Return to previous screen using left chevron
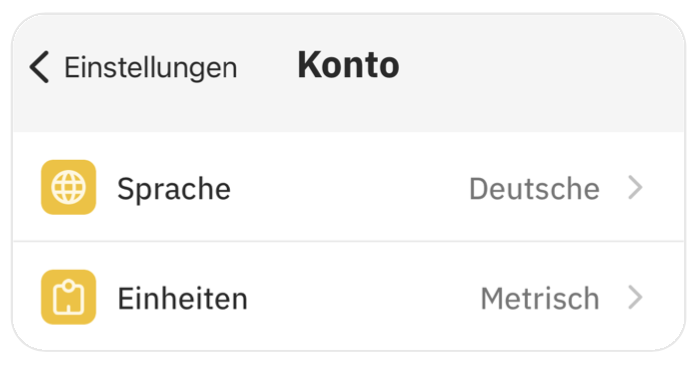The width and height of the screenshot is (700, 378). pos(39,67)
